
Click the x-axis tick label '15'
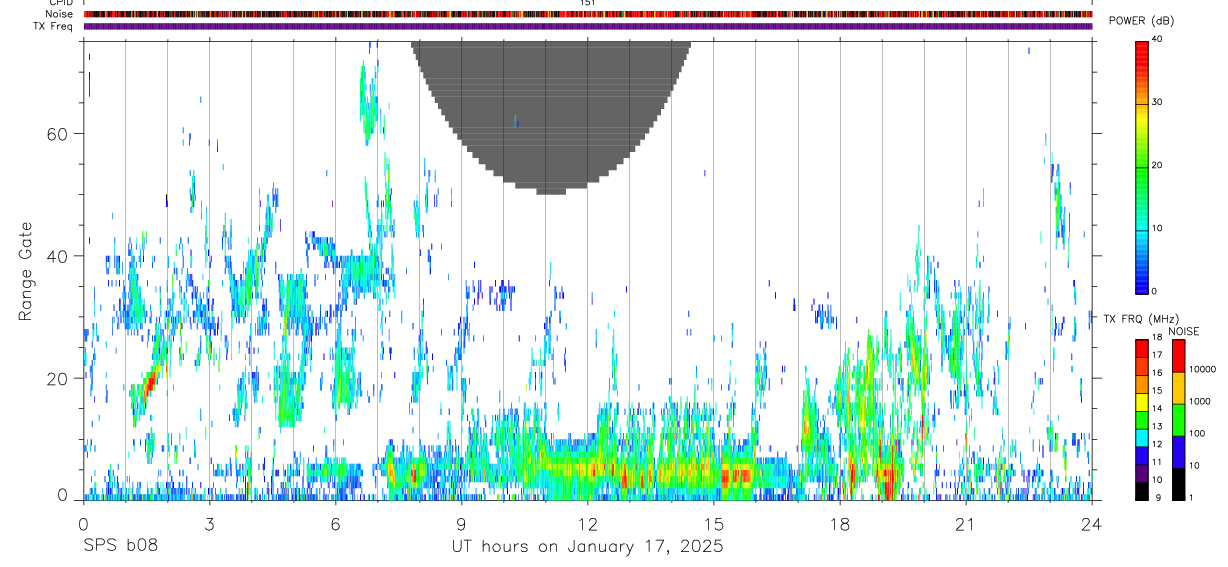pyautogui.click(x=713, y=525)
